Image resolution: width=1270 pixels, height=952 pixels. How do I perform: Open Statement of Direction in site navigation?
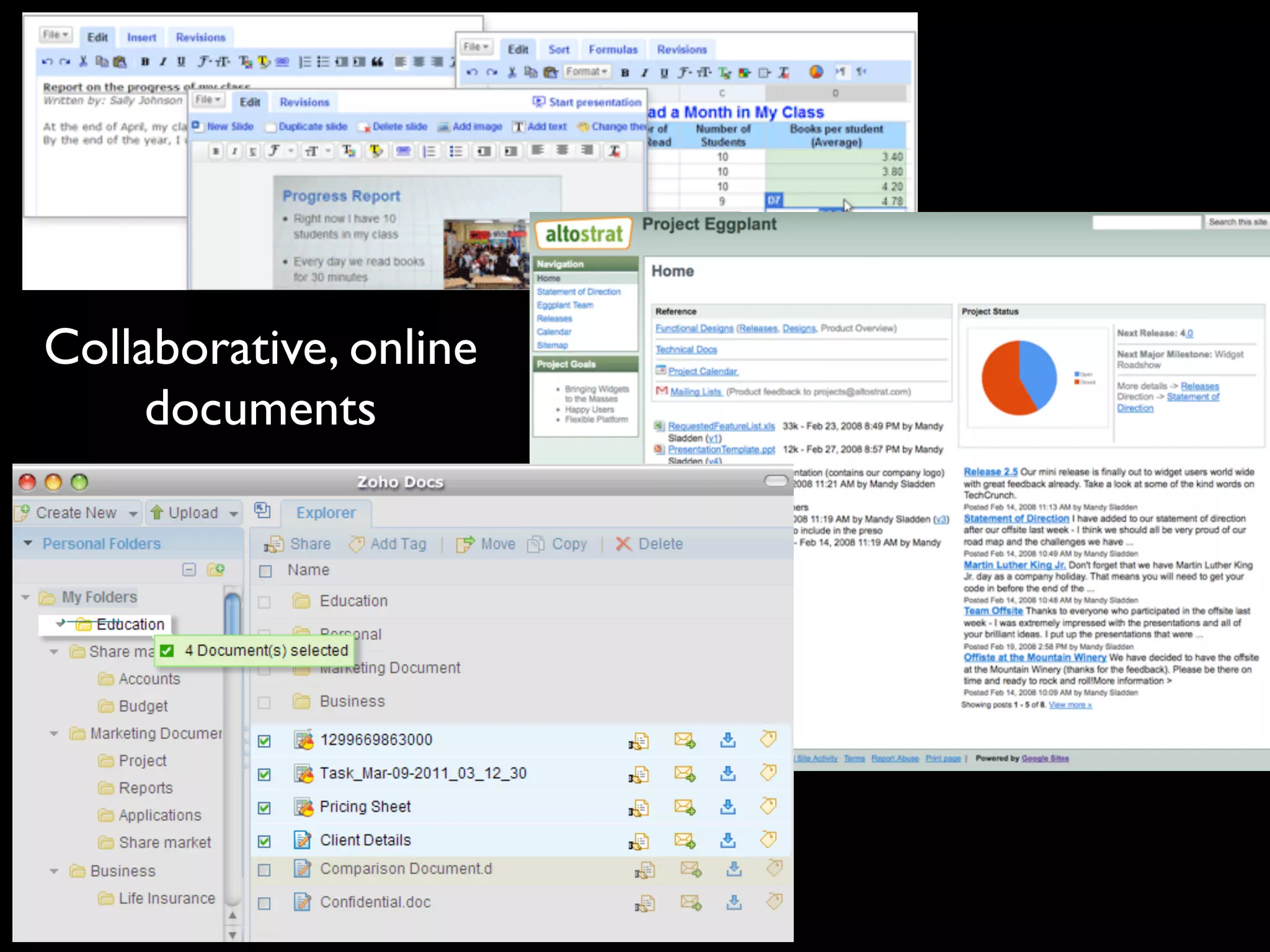[x=579, y=291]
